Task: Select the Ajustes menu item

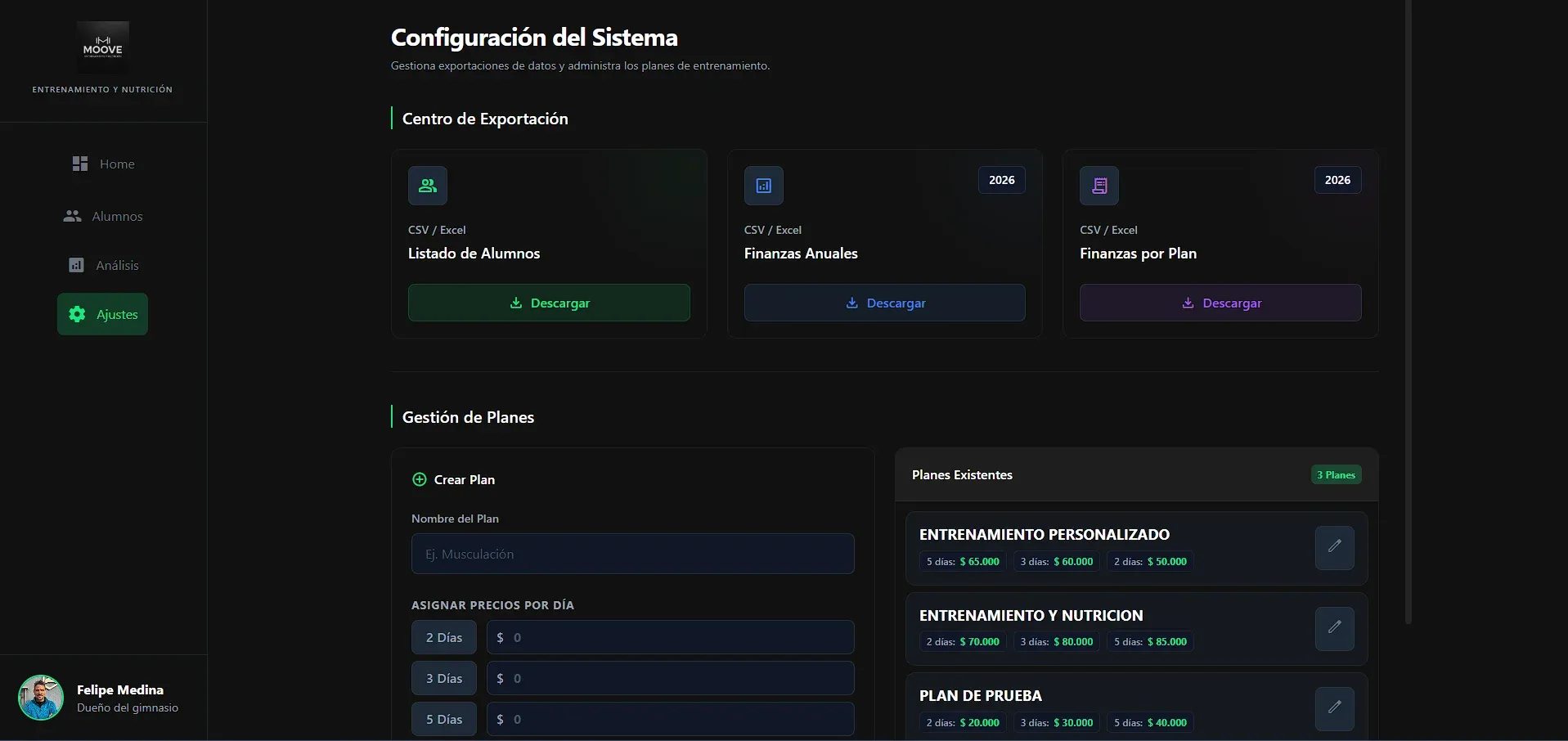Action: coord(103,314)
